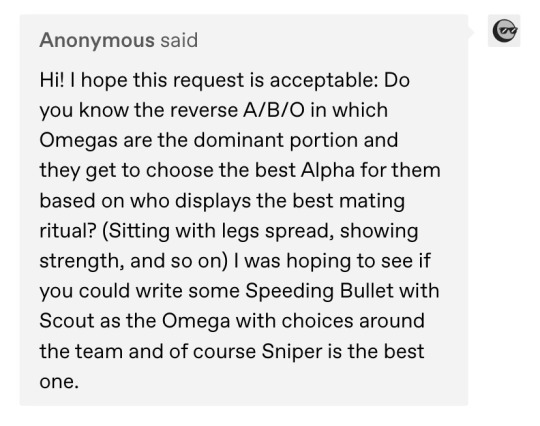Click the word "Sniper" in the message
Image resolution: width=540 pixels, height=426 pixels.
click(292, 352)
